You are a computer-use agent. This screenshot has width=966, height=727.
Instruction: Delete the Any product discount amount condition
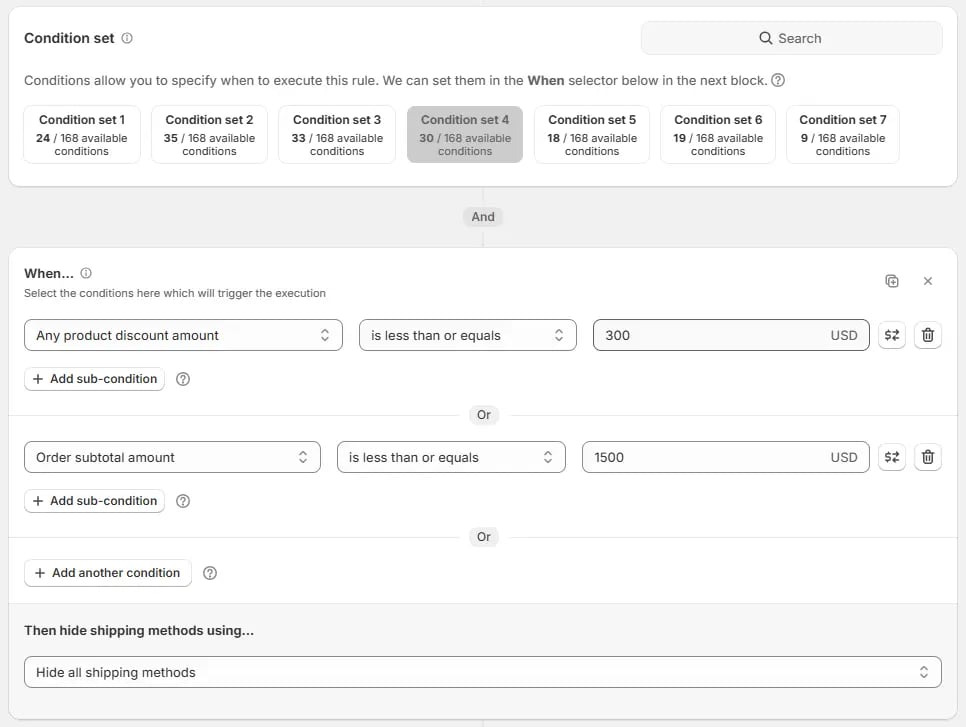tap(928, 335)
